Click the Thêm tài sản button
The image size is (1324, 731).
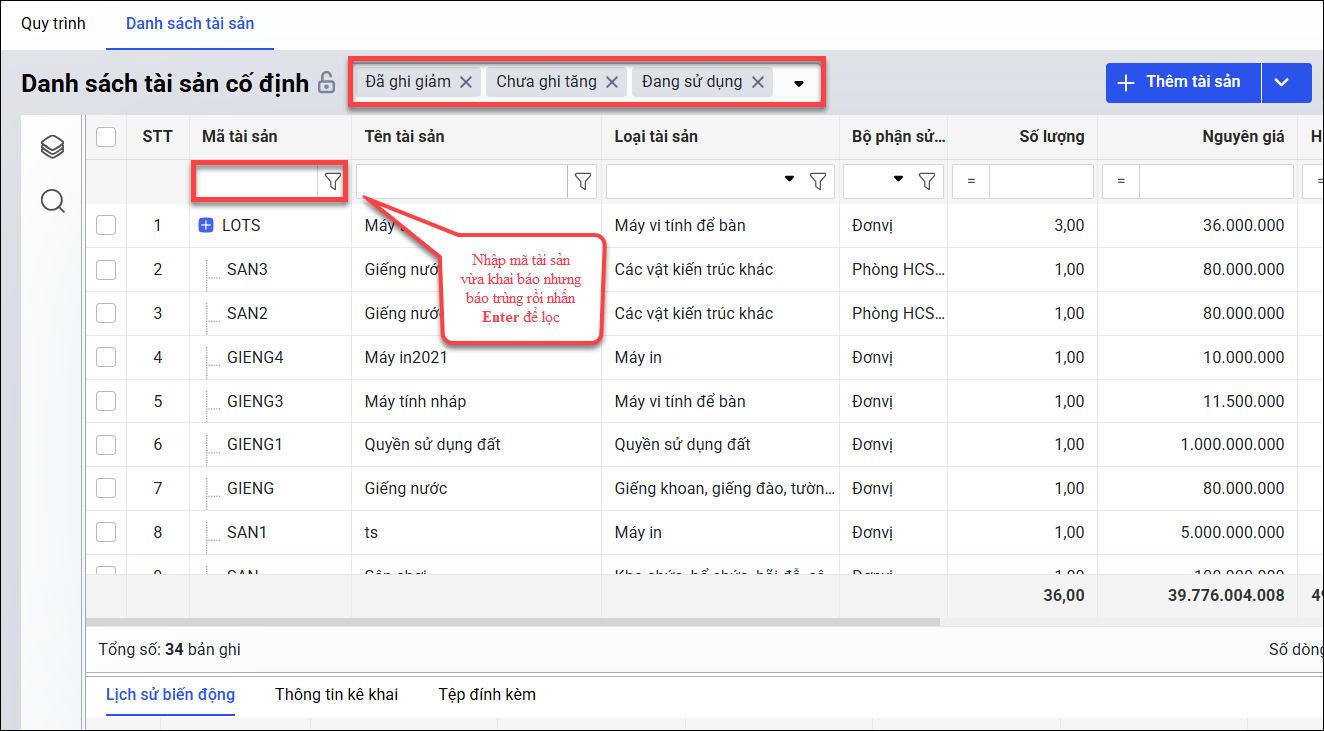click(1182, 83)
